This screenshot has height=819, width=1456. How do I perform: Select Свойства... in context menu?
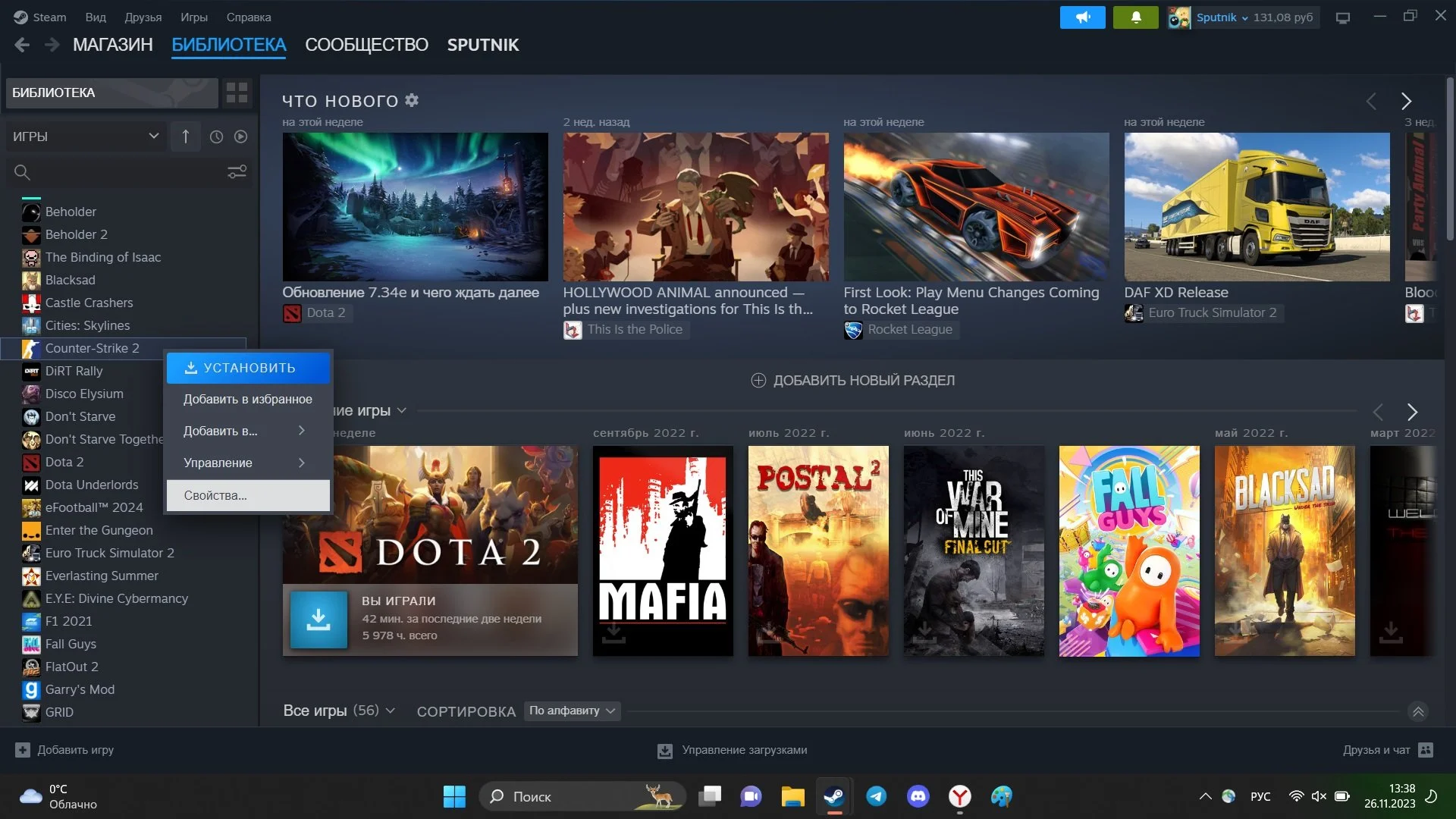click(x=248, y=495)
